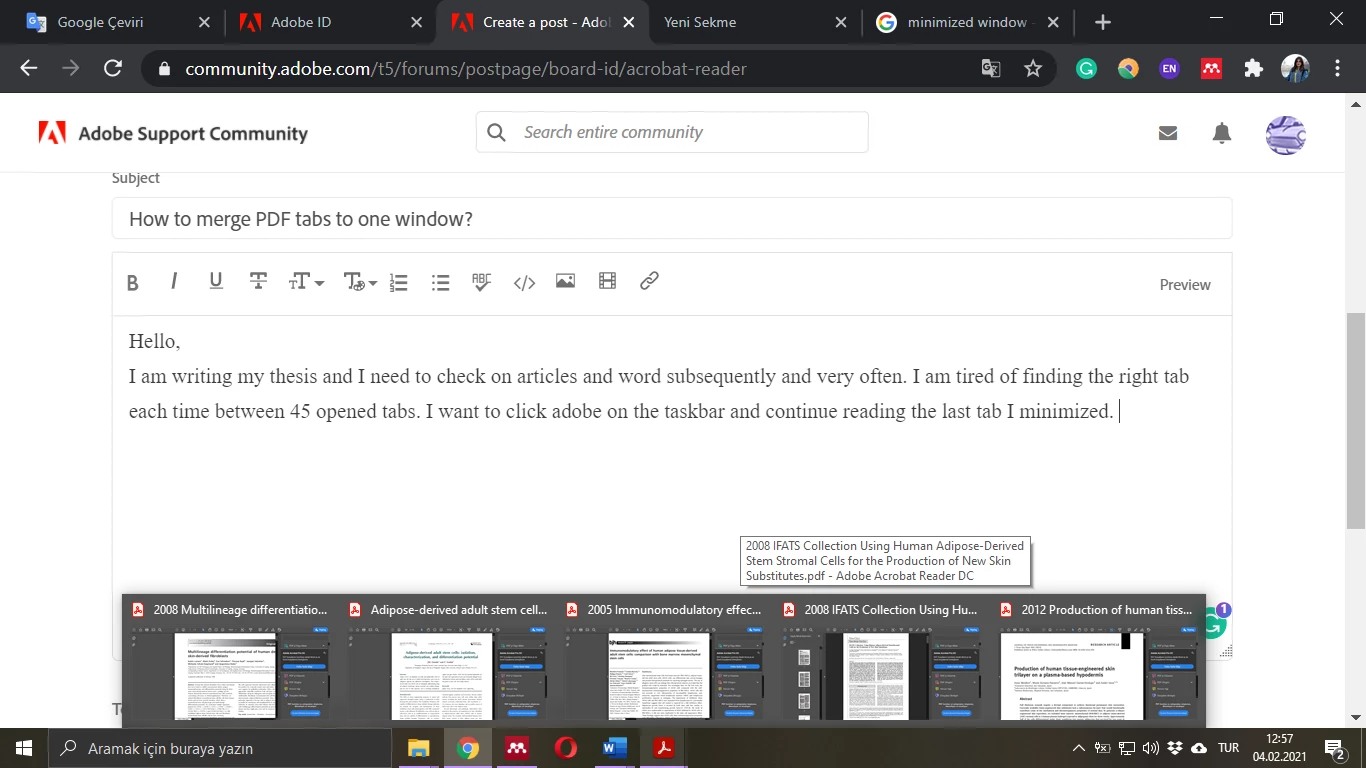This screenshot has height=768, width=1366.
Task: Open Adobe Support Community home
Action: [x=173, y=133]
